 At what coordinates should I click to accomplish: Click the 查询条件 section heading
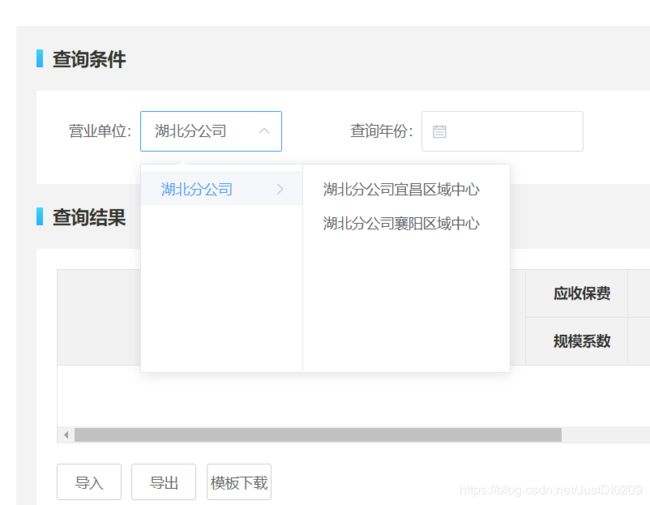click(89, 59)
